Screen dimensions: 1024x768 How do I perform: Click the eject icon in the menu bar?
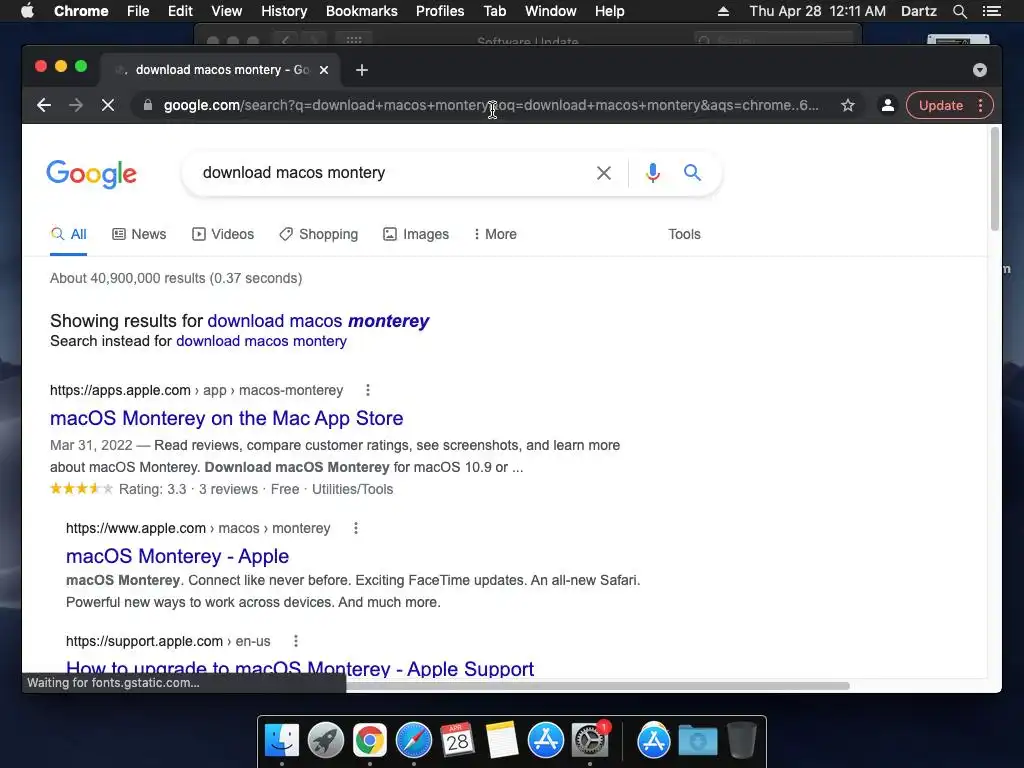pos(723,11)
